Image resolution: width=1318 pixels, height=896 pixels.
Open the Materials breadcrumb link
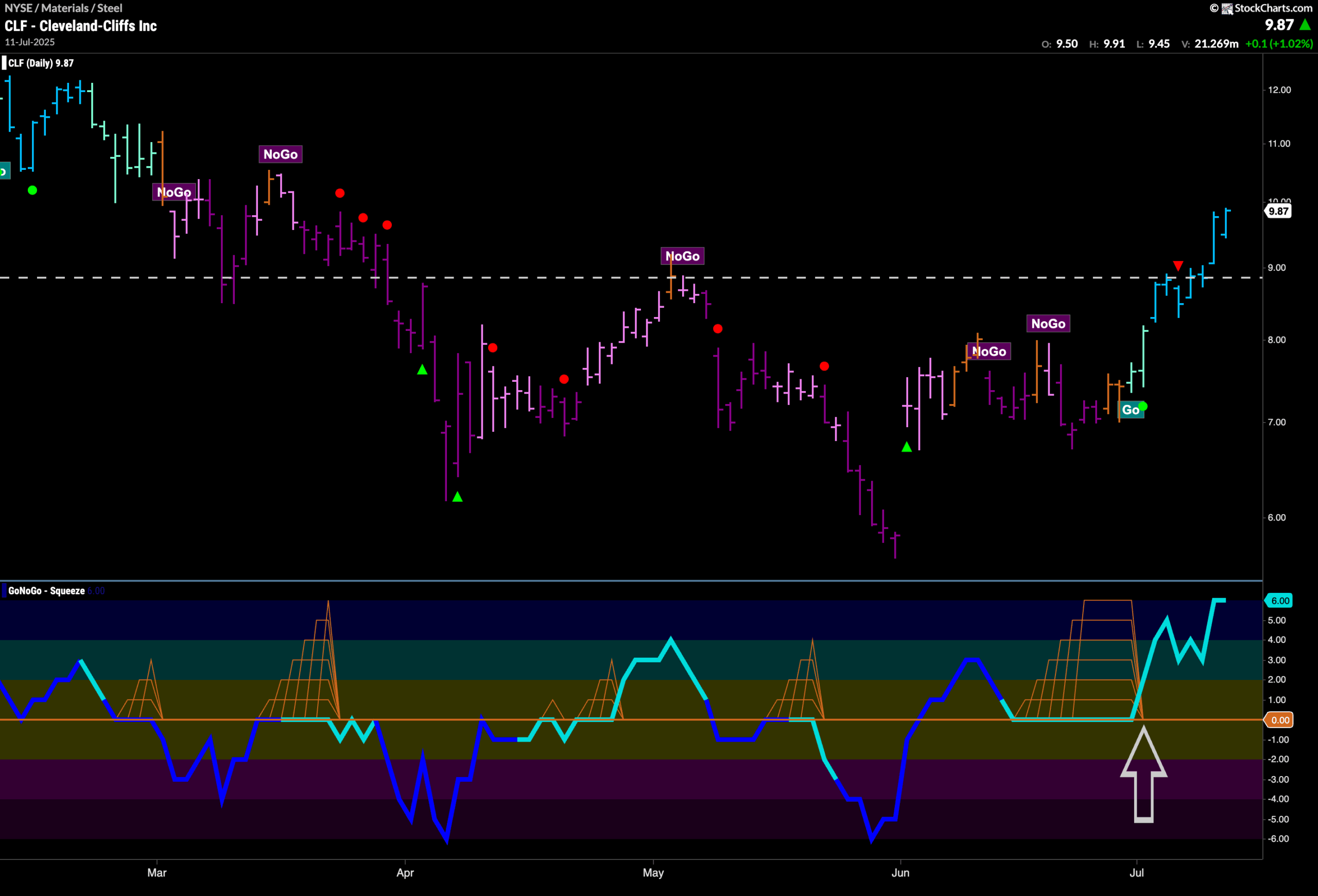point(65,8)
